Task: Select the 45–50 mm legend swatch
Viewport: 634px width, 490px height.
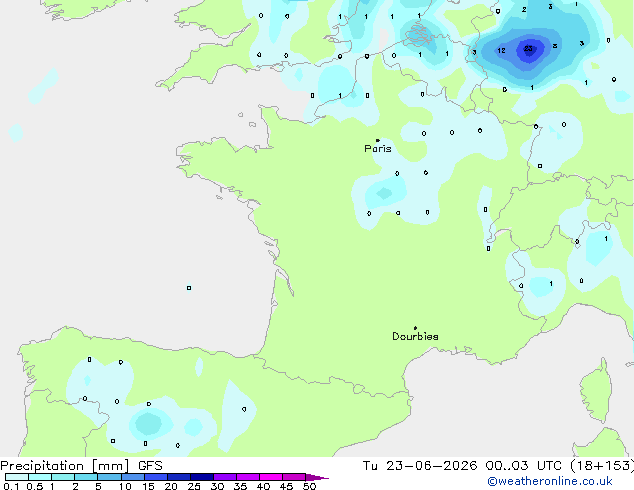Action: [294, 477]
